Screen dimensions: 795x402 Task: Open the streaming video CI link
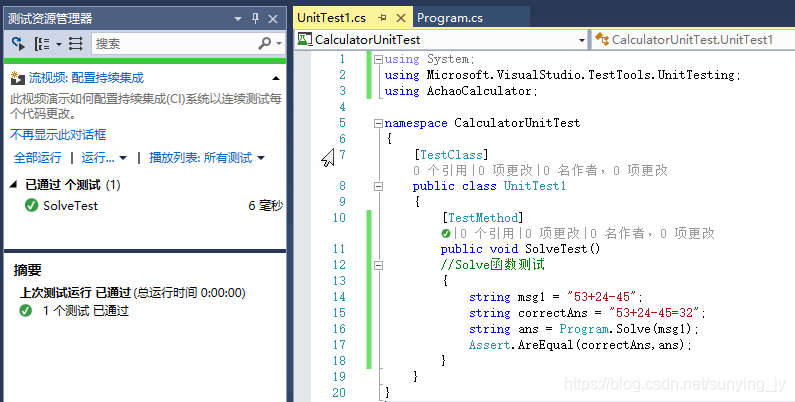coord(86,78)
